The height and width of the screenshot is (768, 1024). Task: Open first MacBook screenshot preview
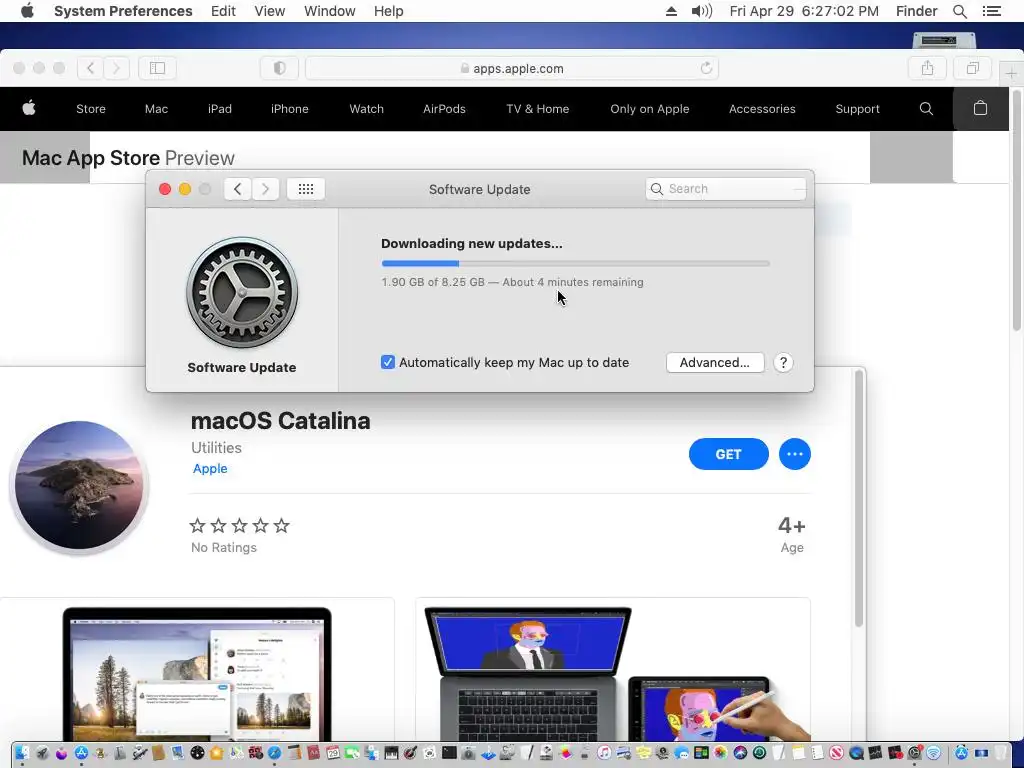click(197, 670)
